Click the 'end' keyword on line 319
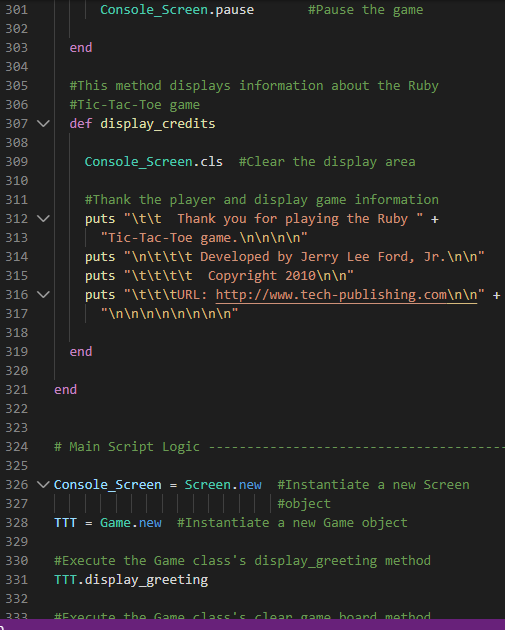The height and width of the screenshot is (630, 505). click(x=81, y=352)
